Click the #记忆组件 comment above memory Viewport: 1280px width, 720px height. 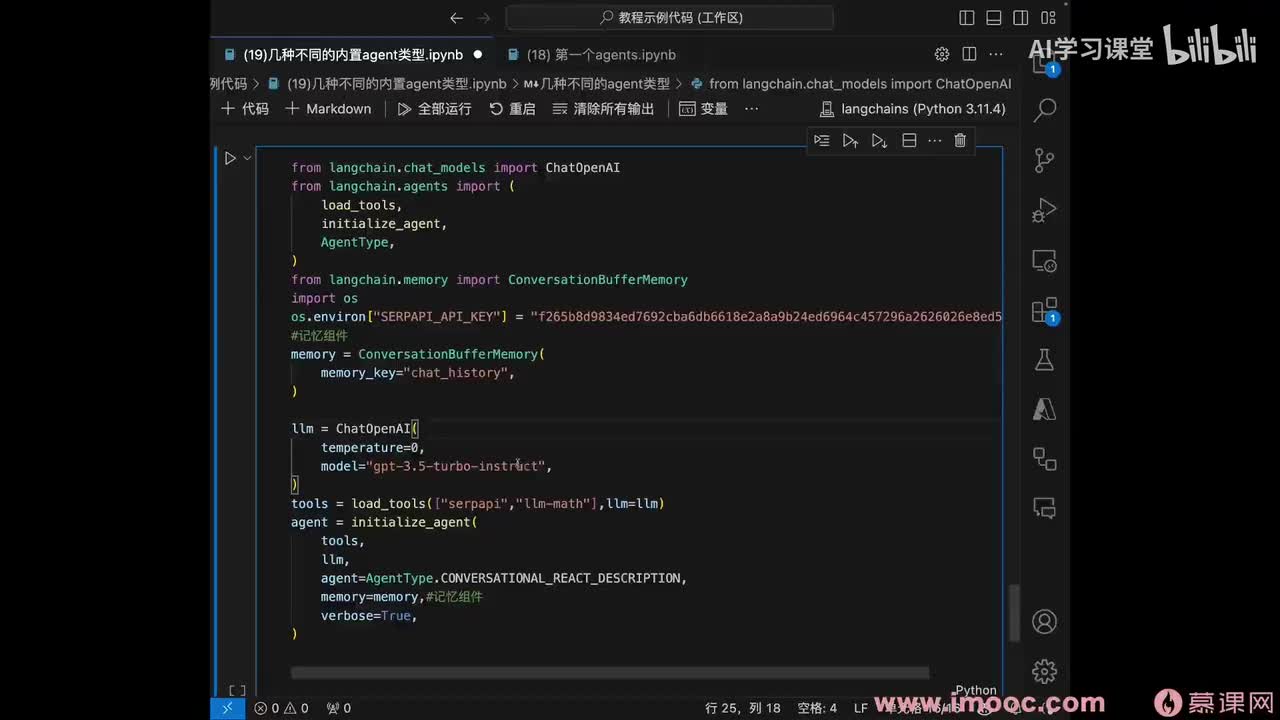[320, 336]
